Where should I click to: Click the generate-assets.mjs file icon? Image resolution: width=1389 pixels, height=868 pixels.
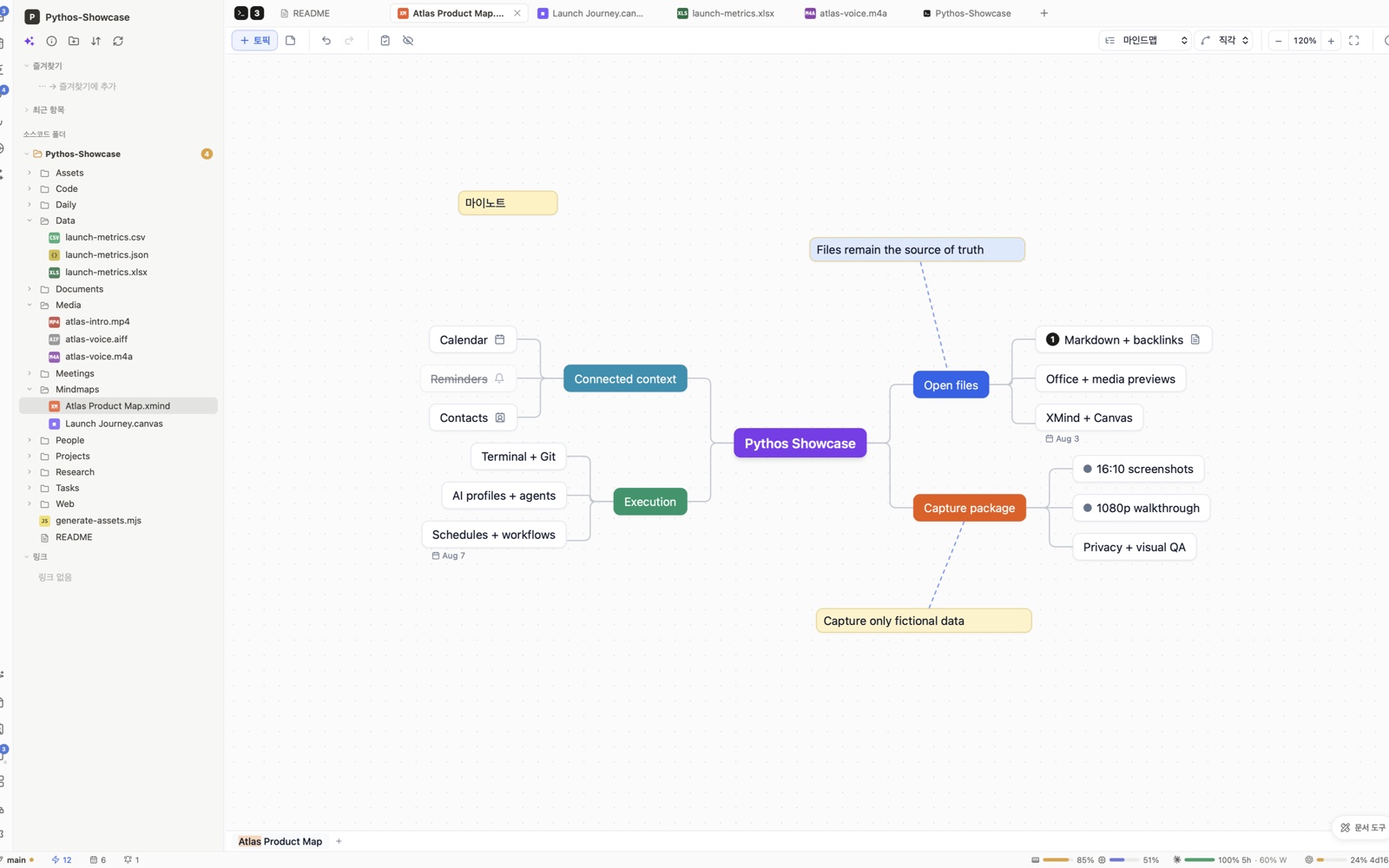[x=44, y=521]
